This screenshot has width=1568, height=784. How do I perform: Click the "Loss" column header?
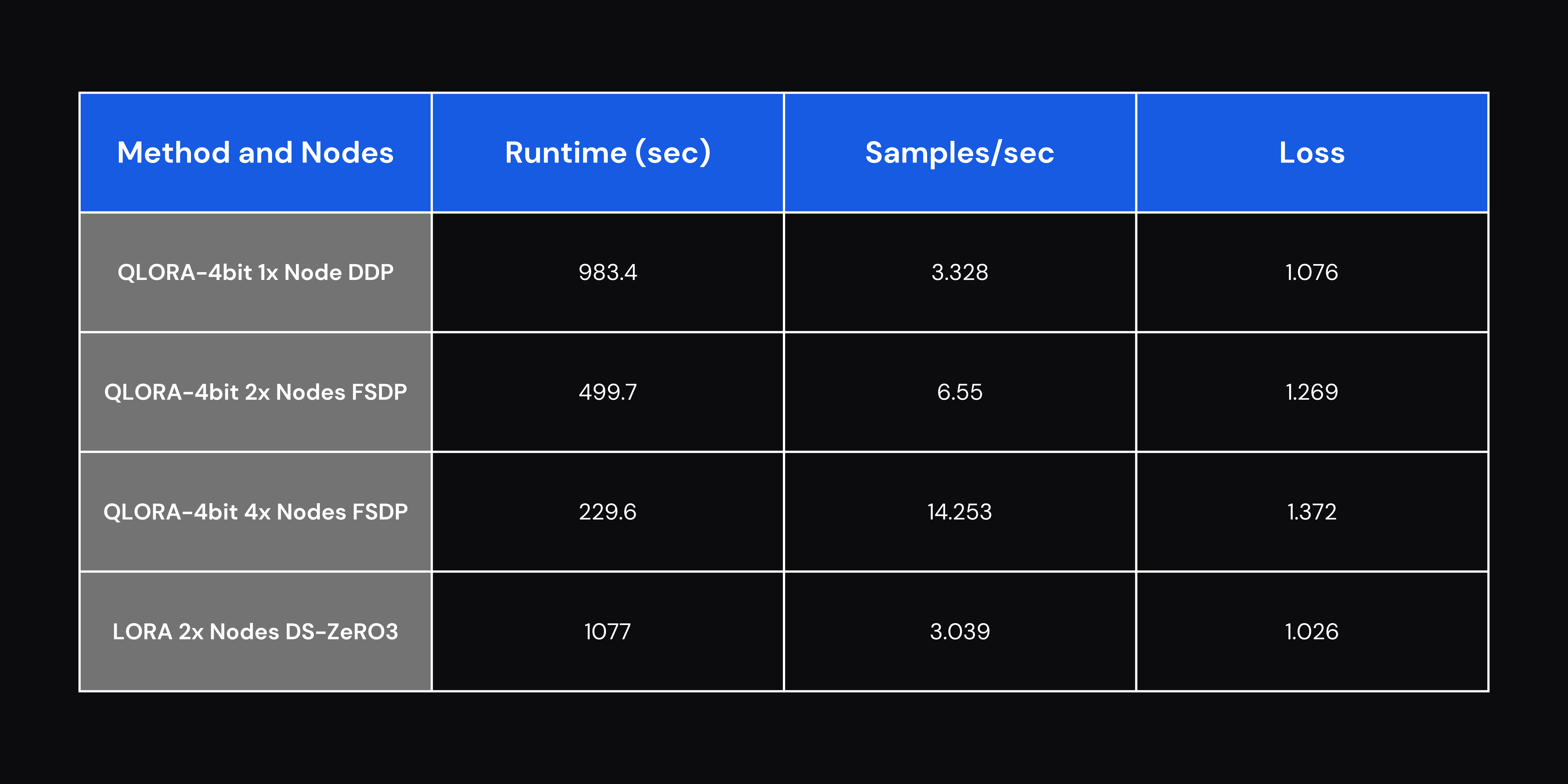tap(1312, 152)
